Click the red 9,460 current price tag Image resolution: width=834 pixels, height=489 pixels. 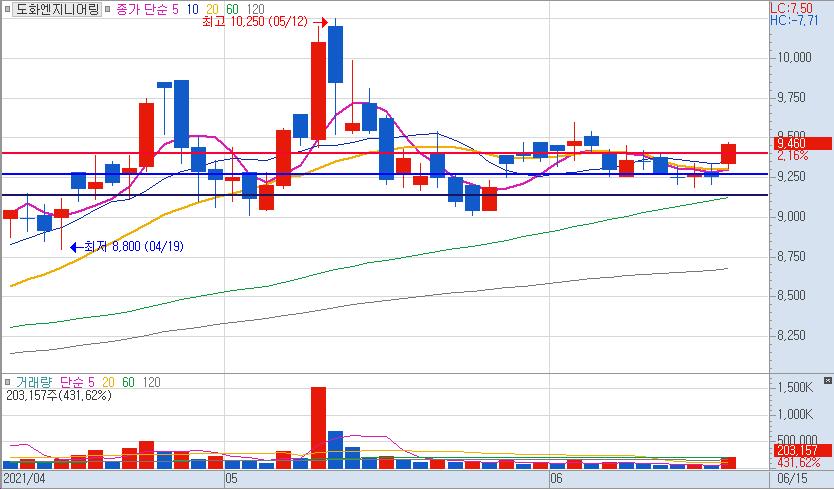pyautogui.click(x=803, y=143)
